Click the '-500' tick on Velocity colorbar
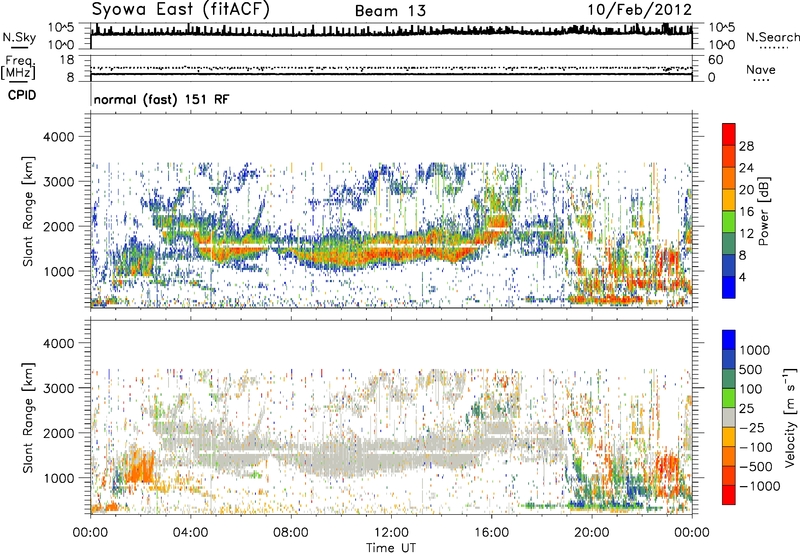The image size is (800, 554). (755, 467)
